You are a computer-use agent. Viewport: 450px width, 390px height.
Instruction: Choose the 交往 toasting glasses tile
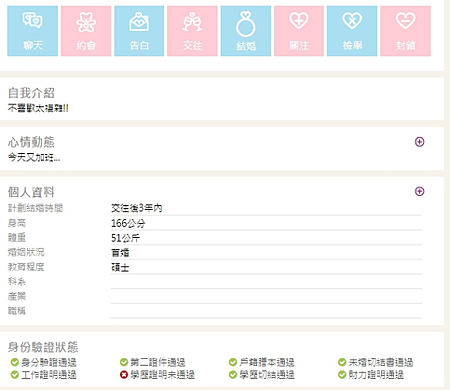(x=192, y=31)
